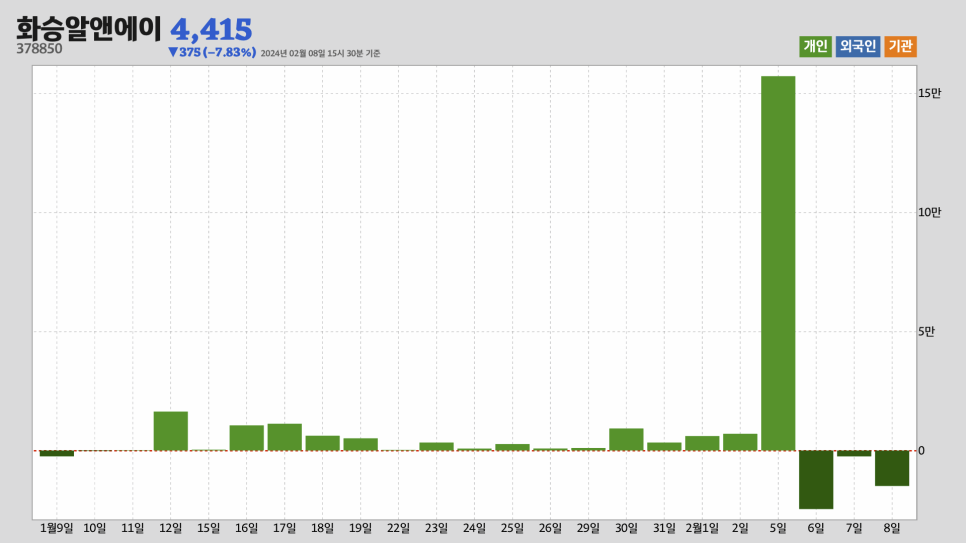Select the 기관 legend button
The image size is (966, 543).
[900, 46]
